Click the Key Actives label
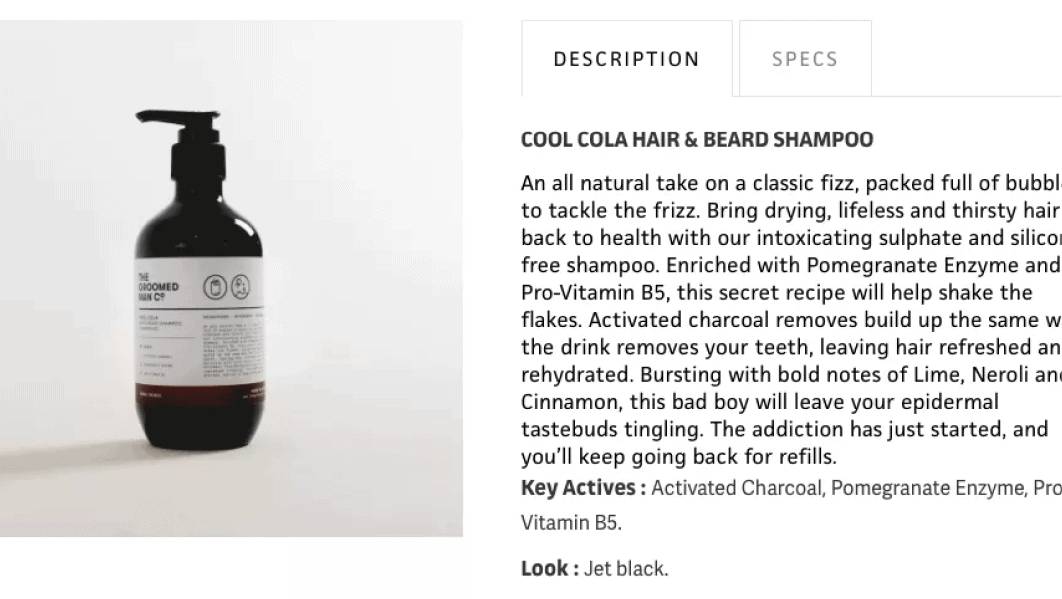This screenshot has height=599, width=1062. point(583,488)
